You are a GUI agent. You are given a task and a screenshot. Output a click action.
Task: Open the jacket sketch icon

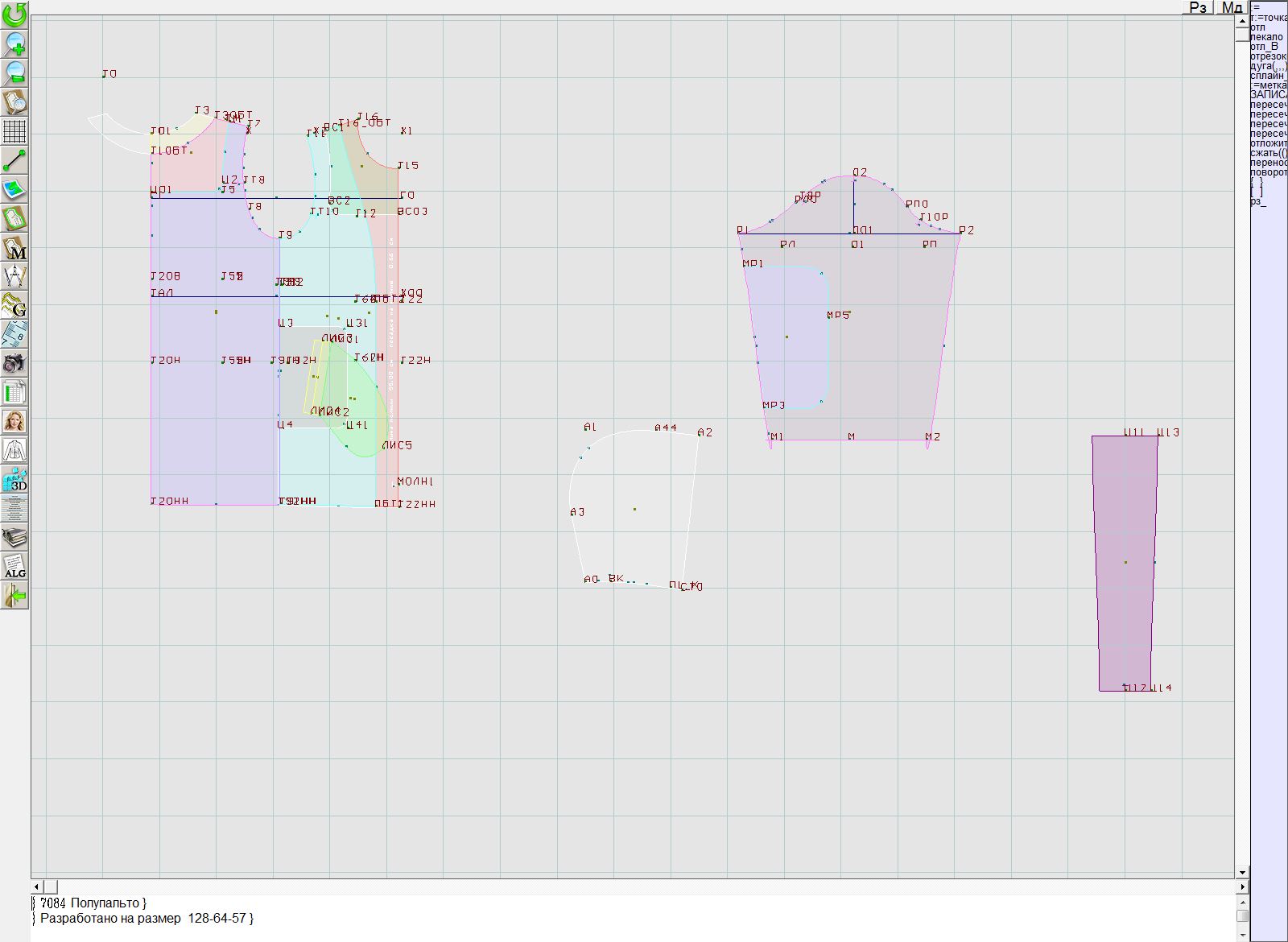click(14, 450)
